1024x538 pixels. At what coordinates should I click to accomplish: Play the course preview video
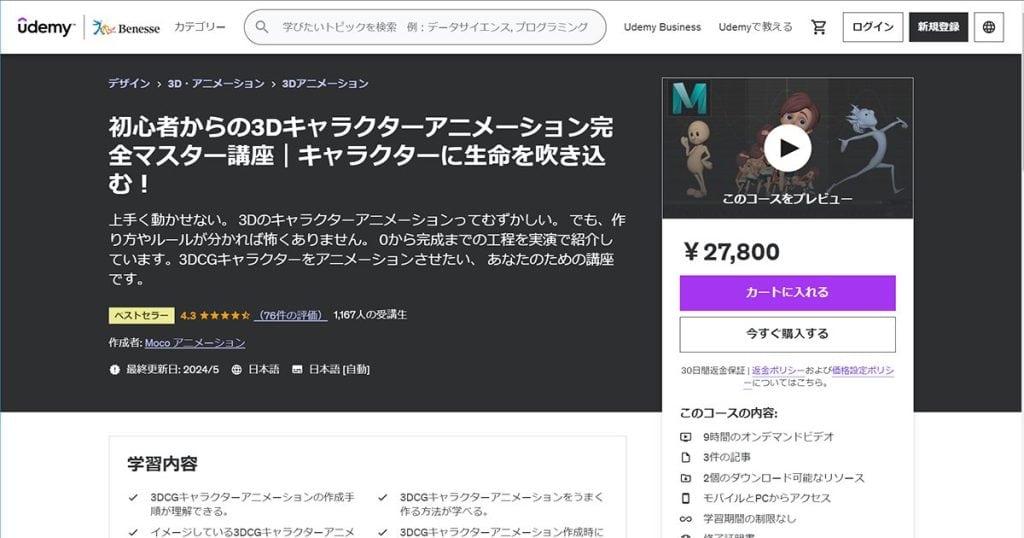[x=788, y=148]
